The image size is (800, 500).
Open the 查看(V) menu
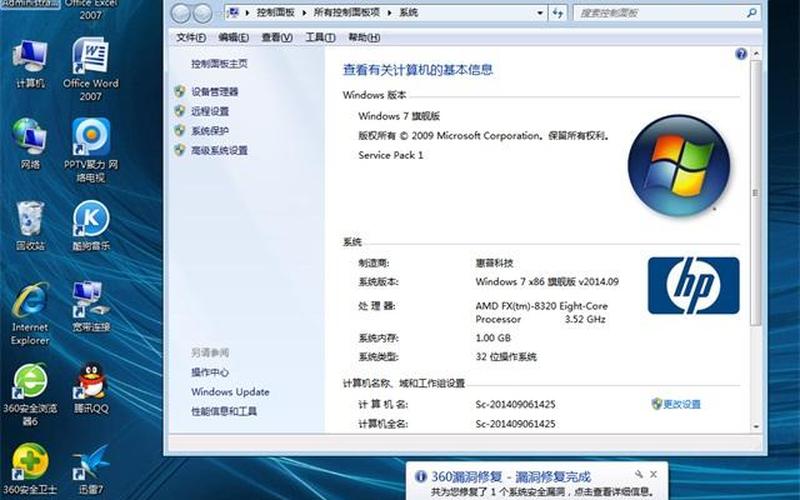(277, 37)
